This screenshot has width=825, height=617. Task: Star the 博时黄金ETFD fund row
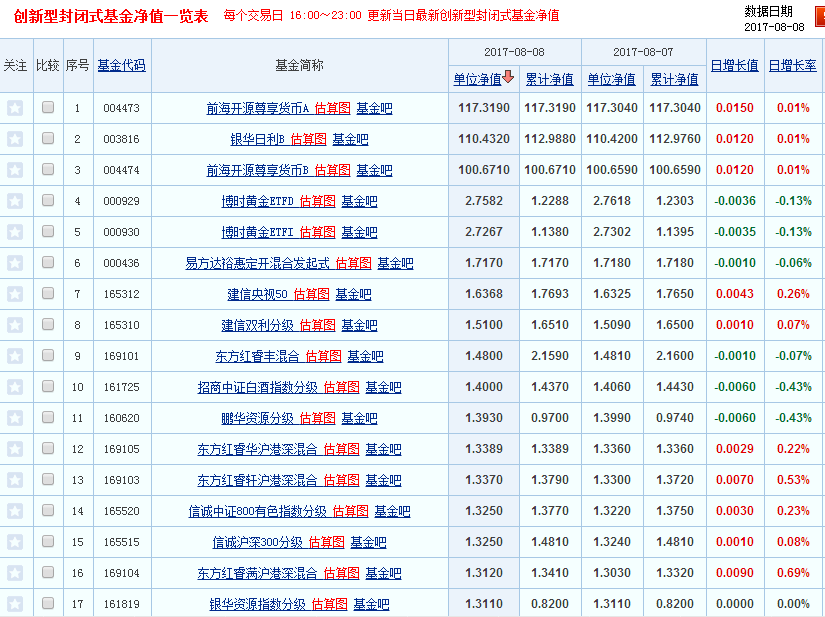tap(15, 201)
